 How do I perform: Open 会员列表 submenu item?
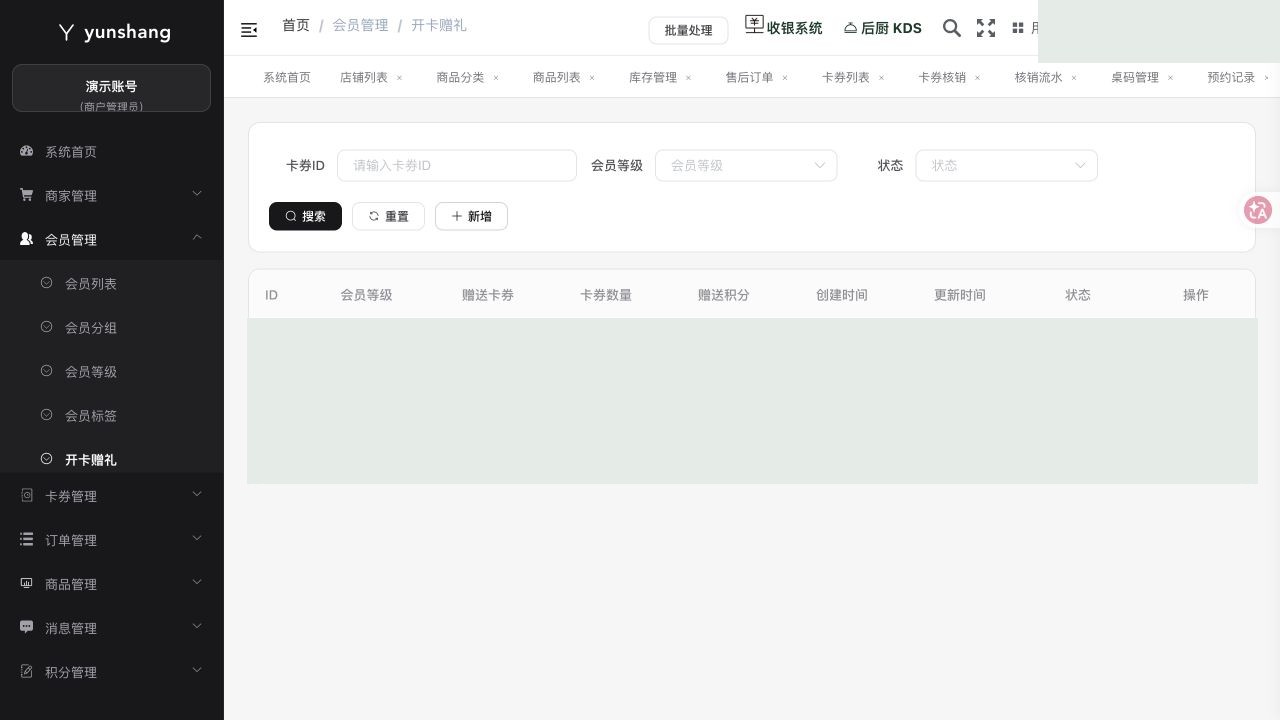point(112,283)
